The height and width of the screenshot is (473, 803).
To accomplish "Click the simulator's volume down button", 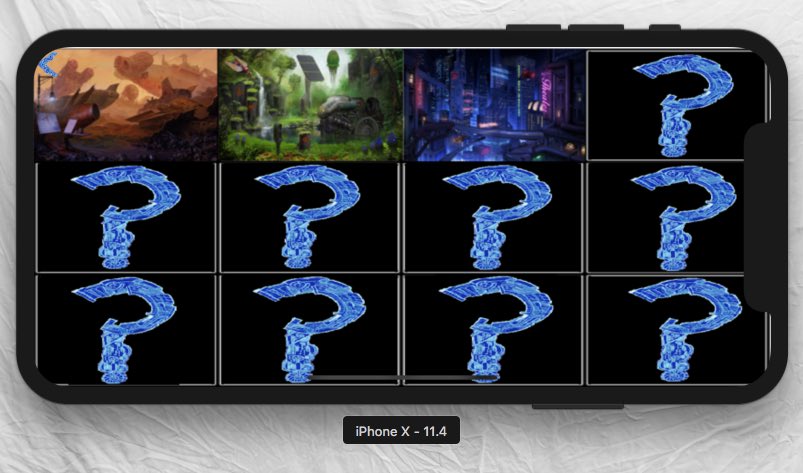I will click(x=533, y=27).
